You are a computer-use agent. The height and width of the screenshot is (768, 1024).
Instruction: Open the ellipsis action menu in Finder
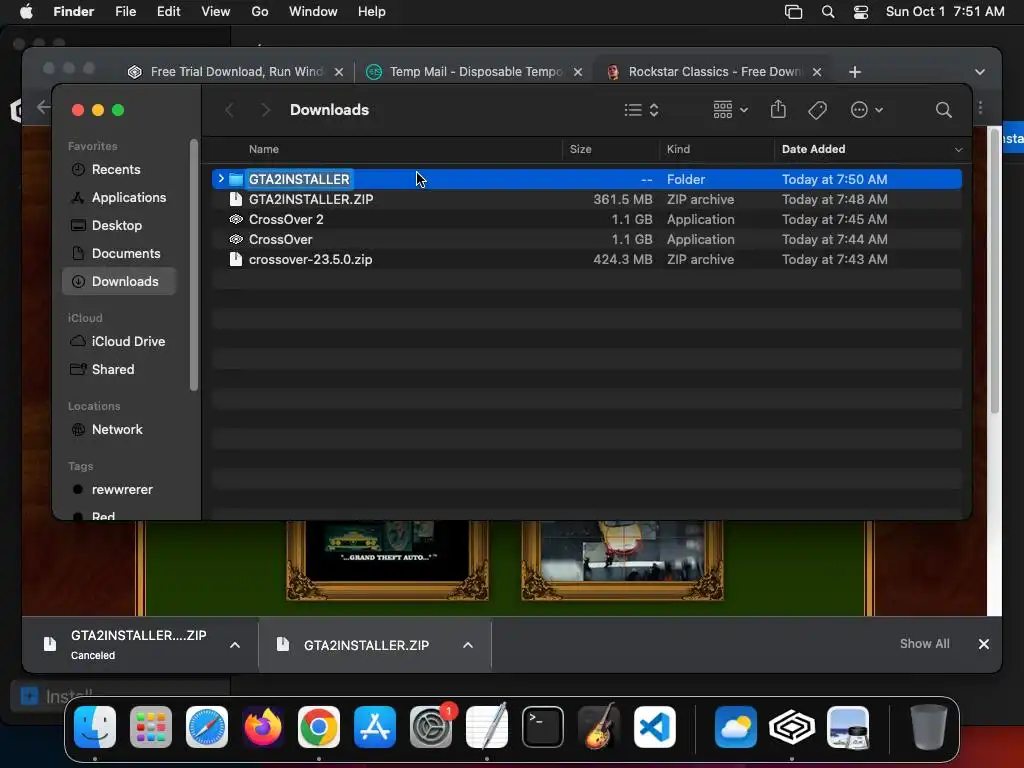point(867,110)
